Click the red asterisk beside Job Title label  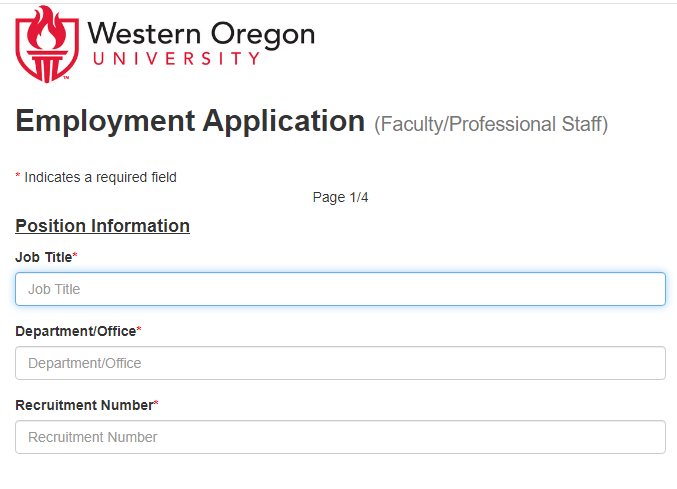(x=75, y=256)
